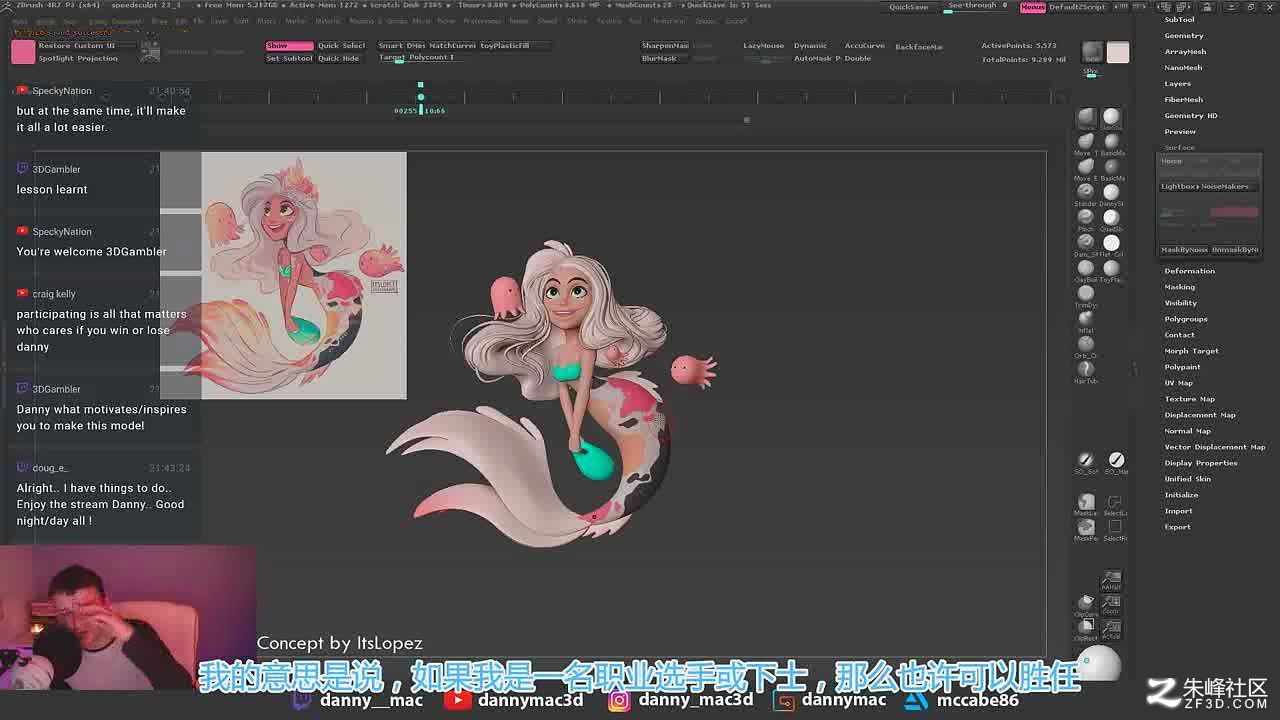
Task: Open the ArtStation mccabe86 icon
Action: [x=916, y=700]
